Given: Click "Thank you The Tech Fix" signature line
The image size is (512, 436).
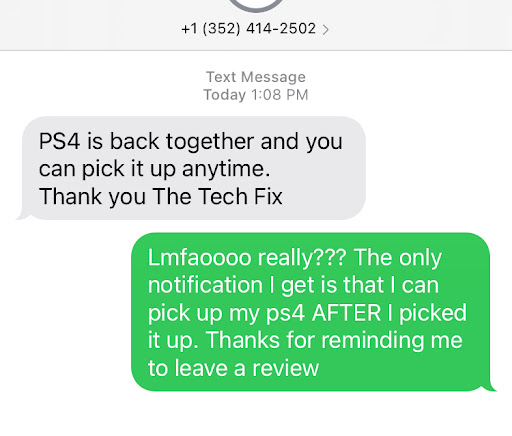Looking at the screenshot, I should [161, 196].
